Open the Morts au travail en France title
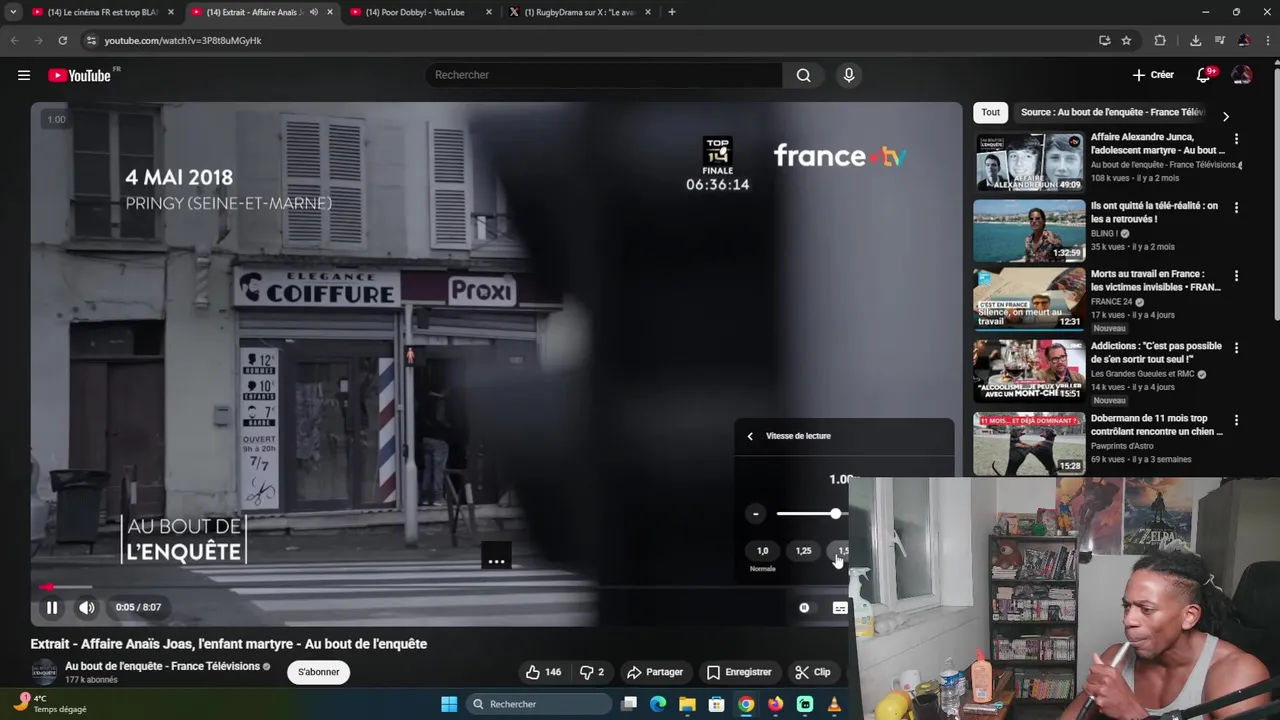Screen dimensions: 1280x720 tap(1155, 280)
